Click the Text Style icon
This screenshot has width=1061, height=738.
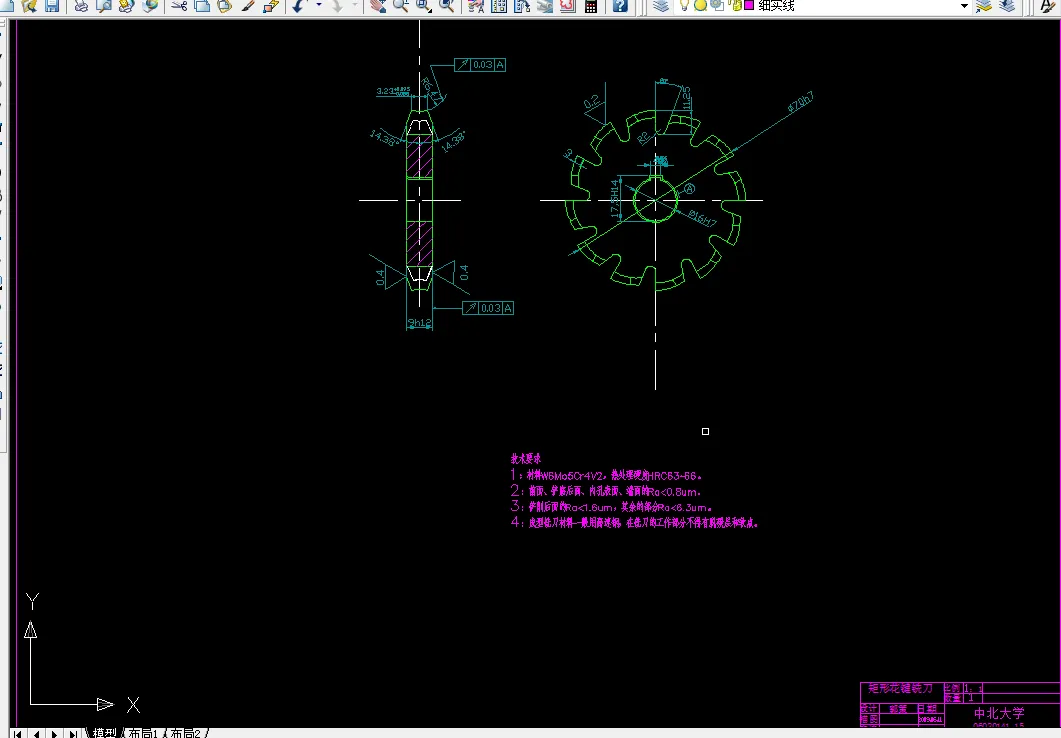1048,6
